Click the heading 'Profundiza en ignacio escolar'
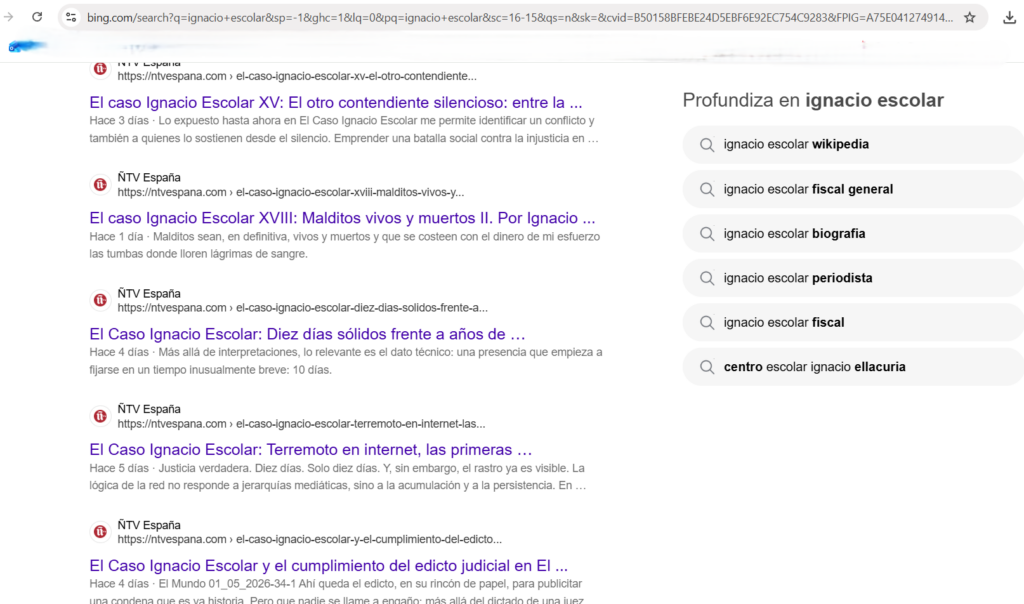 tap(813, 101)
